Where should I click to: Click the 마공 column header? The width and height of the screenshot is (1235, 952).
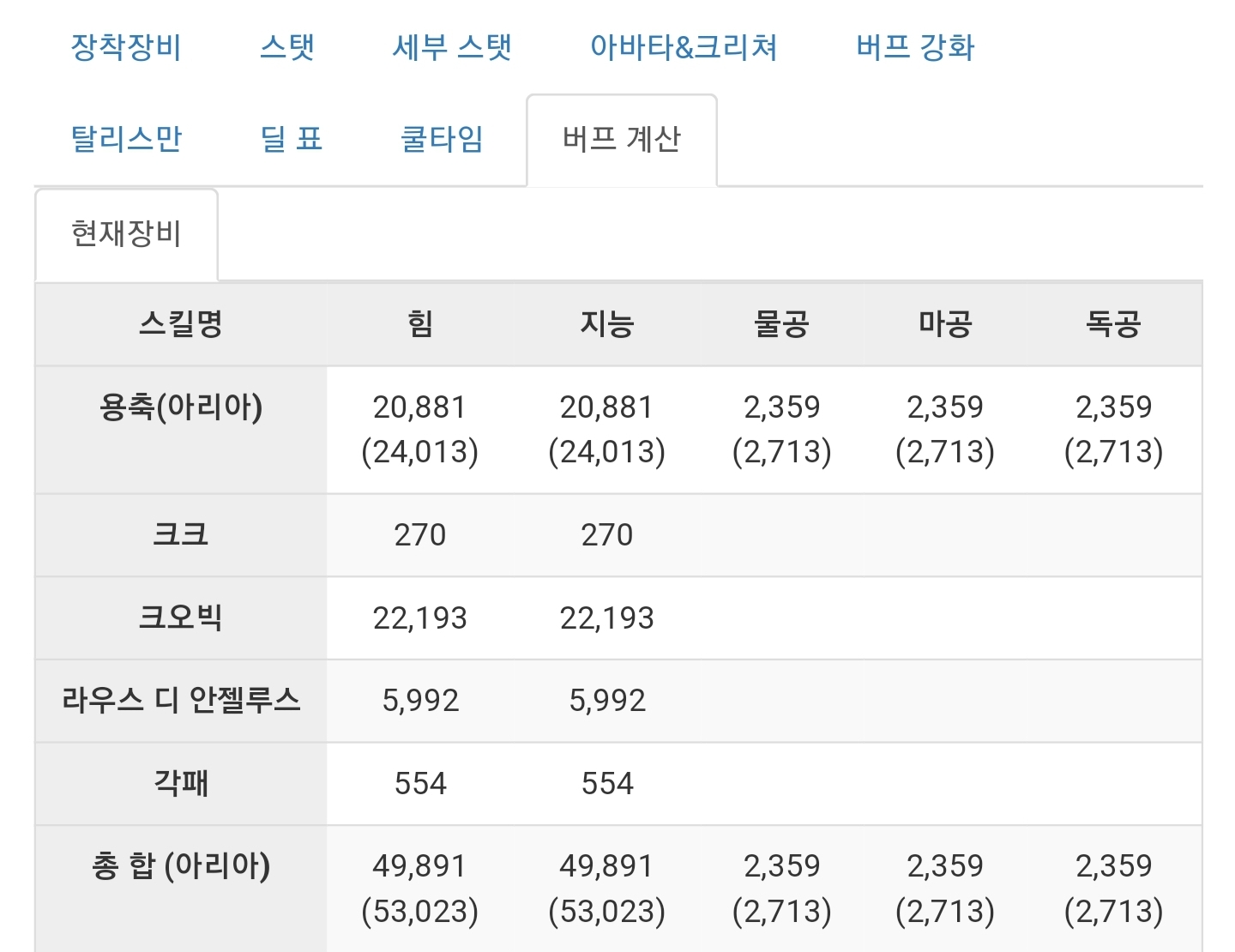[x=945, y=324]
